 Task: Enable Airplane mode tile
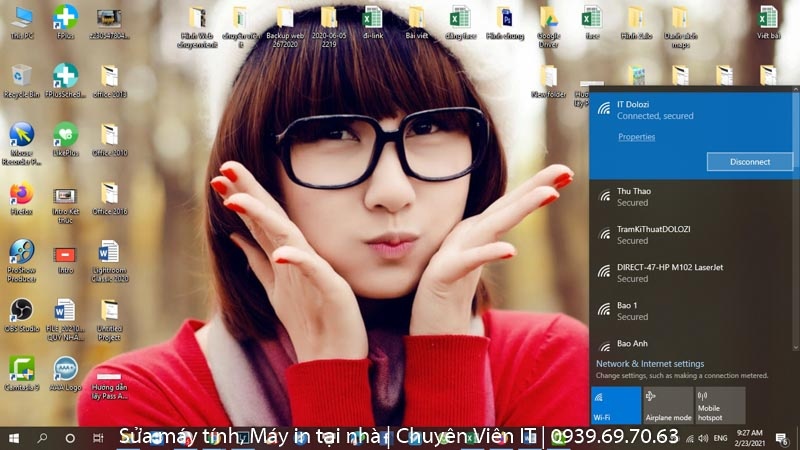click(x=668, y=405)
